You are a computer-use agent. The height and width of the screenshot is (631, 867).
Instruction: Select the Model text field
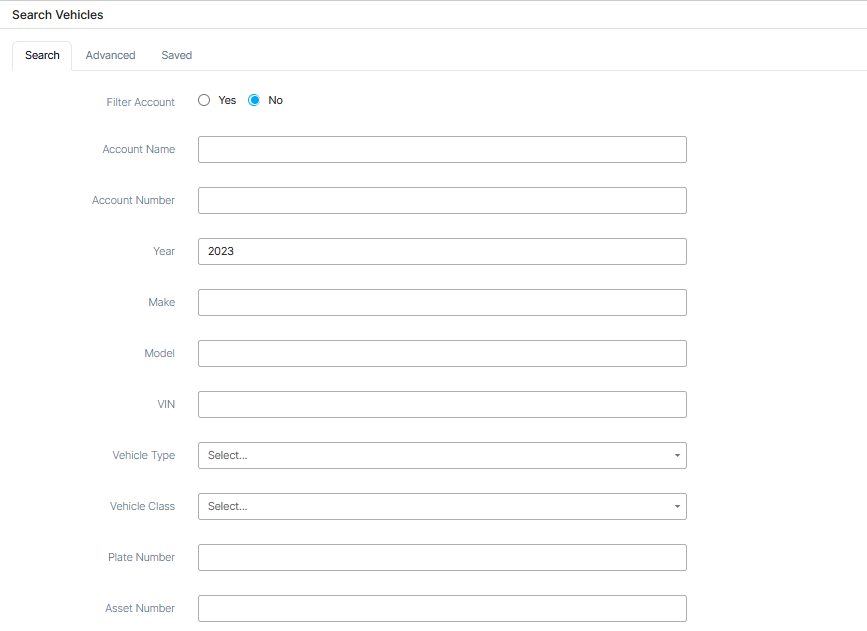coord(442,354)
